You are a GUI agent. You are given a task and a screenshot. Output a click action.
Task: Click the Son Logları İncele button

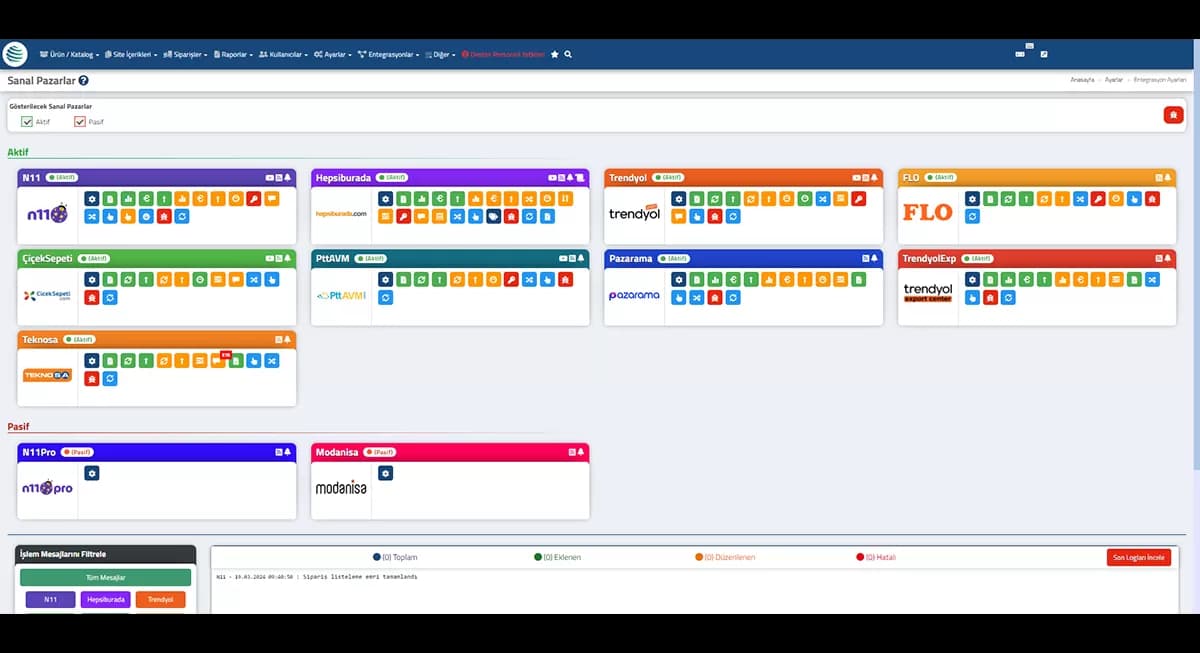(x=1138, y=557)
